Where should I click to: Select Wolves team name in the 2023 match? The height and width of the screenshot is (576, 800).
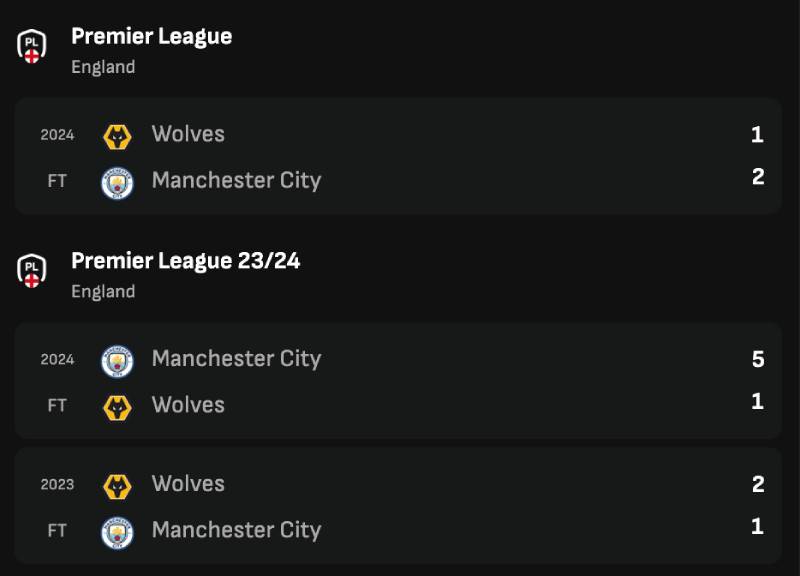(188, 484)
